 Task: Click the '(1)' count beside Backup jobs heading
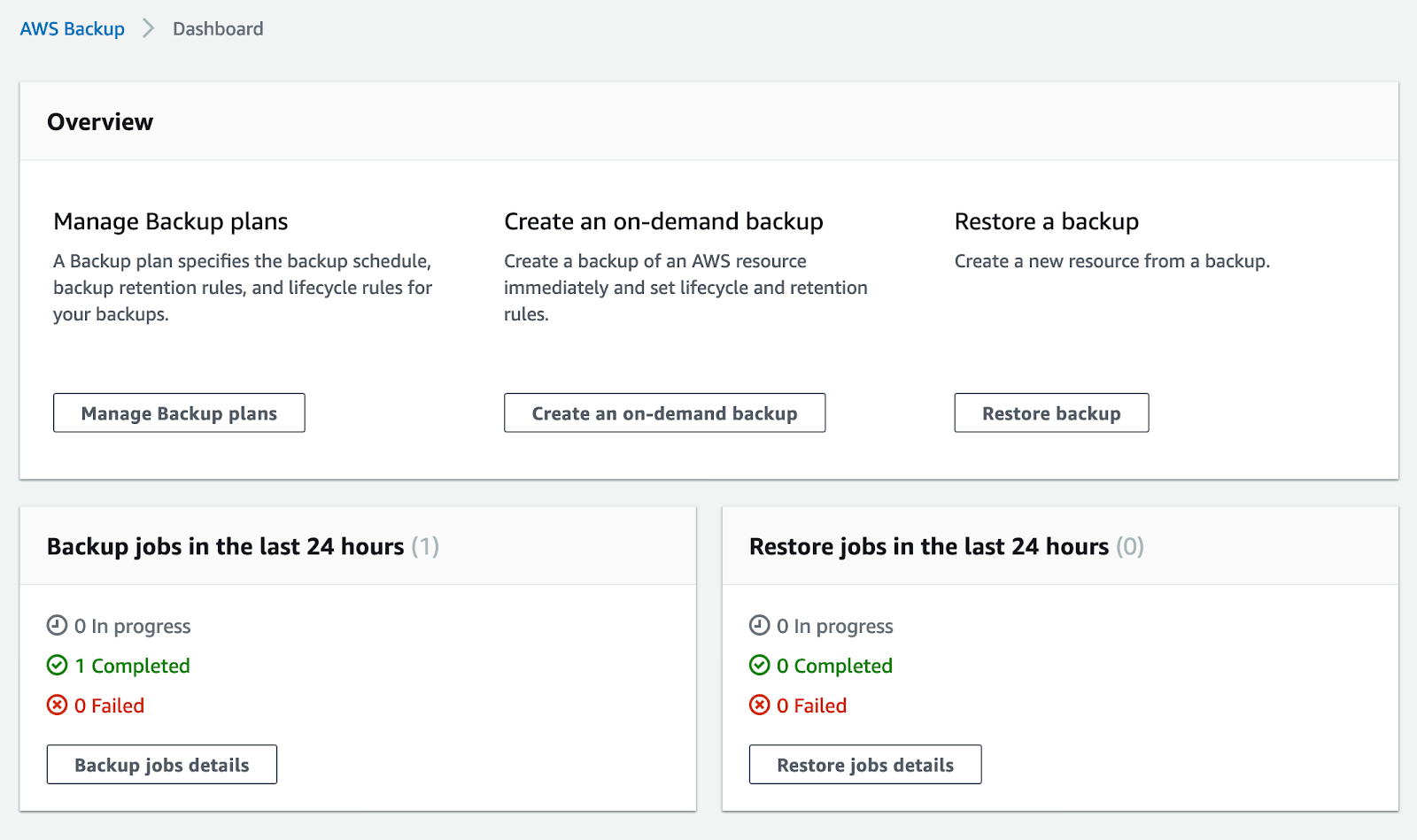tap(425, 547)
